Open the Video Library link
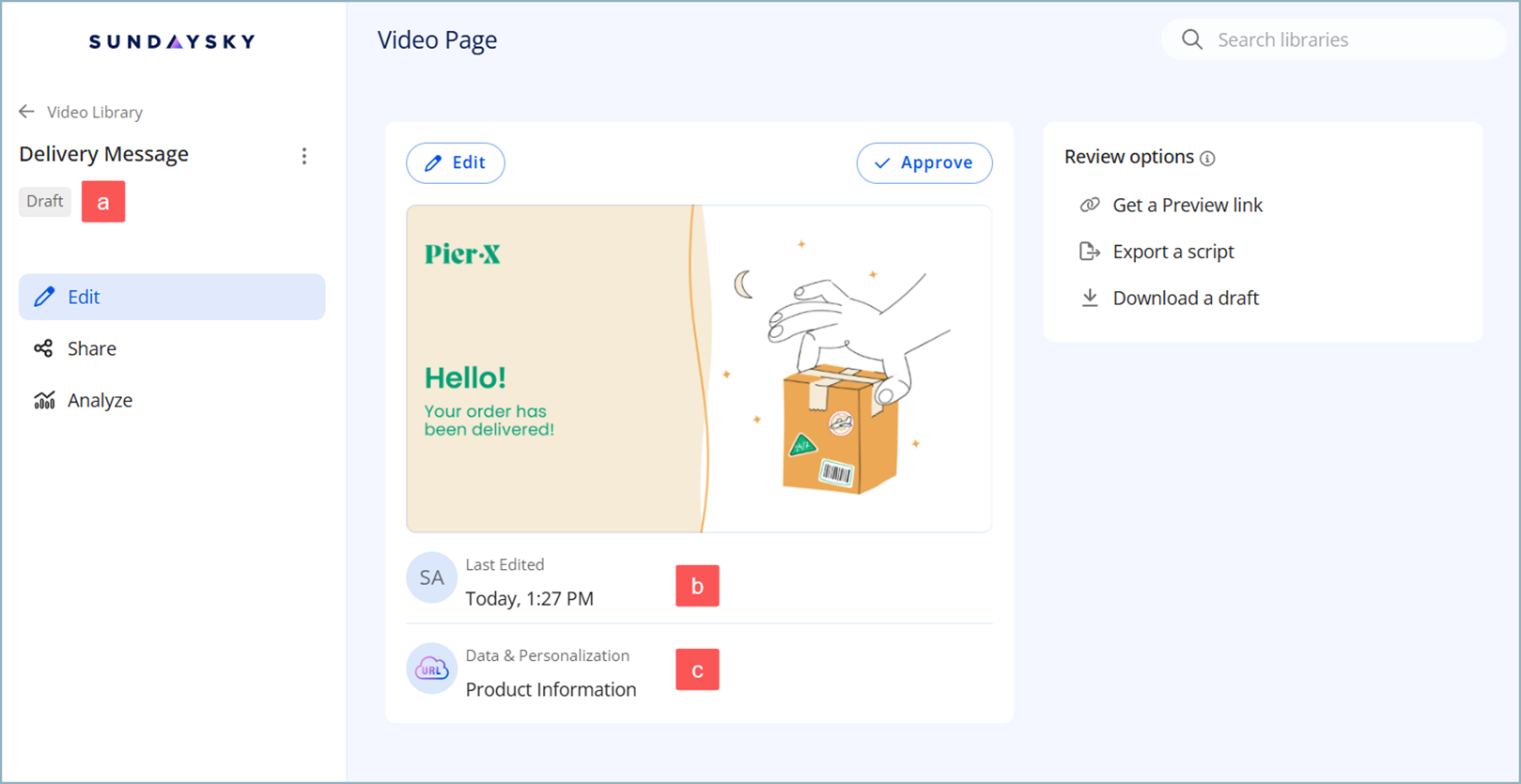Viewport: 1521px width, 784px height. (95, 112)
